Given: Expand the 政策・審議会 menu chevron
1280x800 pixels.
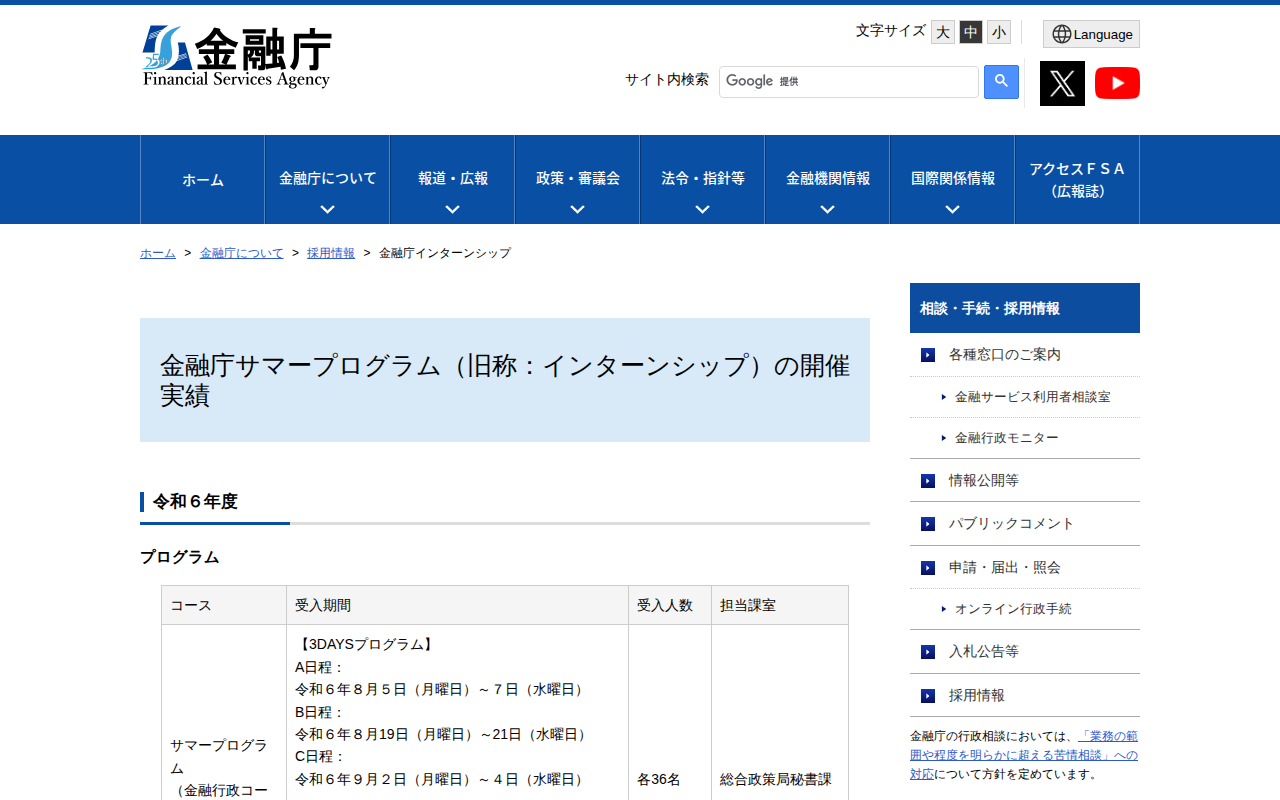Looking at the screenshot, I should coord(577,210).
